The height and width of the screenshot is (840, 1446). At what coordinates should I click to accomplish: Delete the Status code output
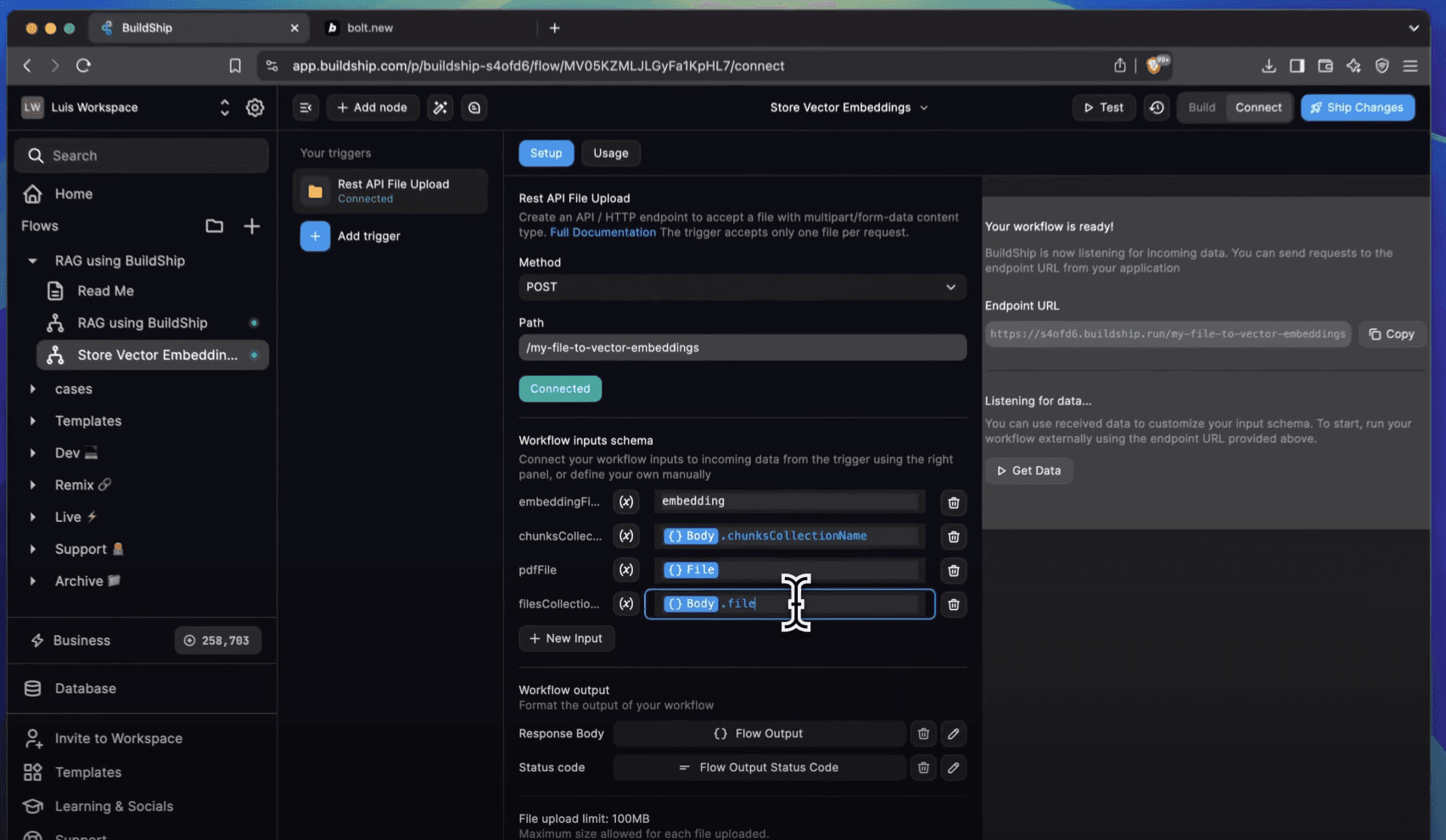[923, 768]
